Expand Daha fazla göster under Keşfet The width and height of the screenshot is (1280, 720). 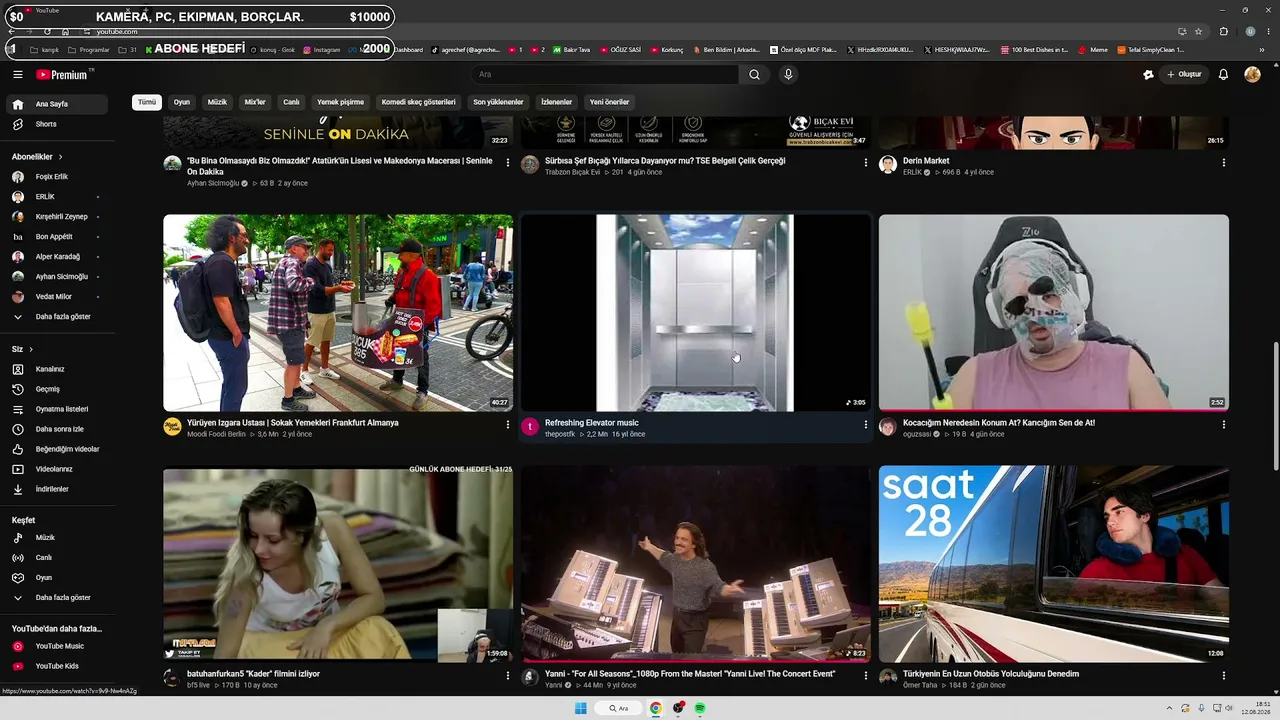tap(57, 598)
